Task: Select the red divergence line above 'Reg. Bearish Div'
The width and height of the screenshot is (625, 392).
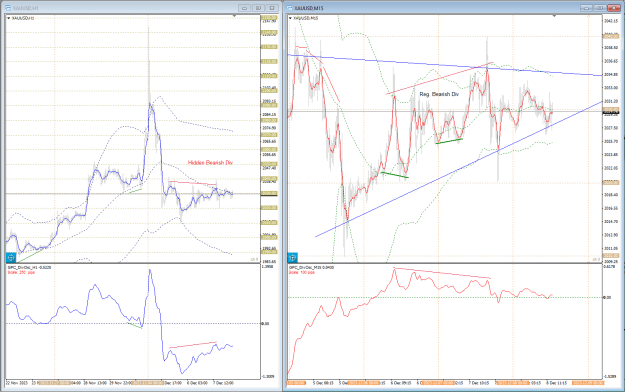Action: (440, 78)
